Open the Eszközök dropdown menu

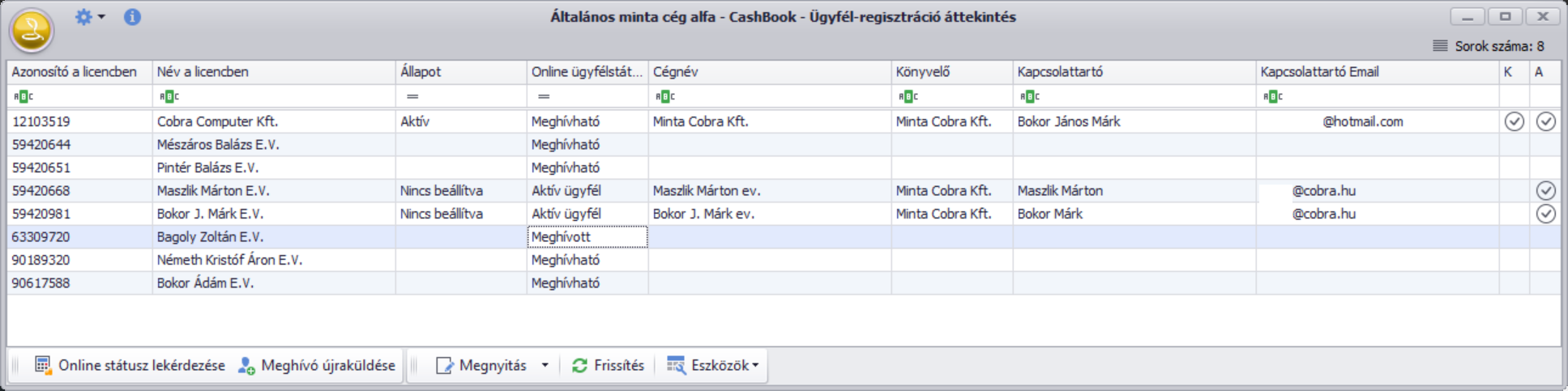[x=713, y=365]
